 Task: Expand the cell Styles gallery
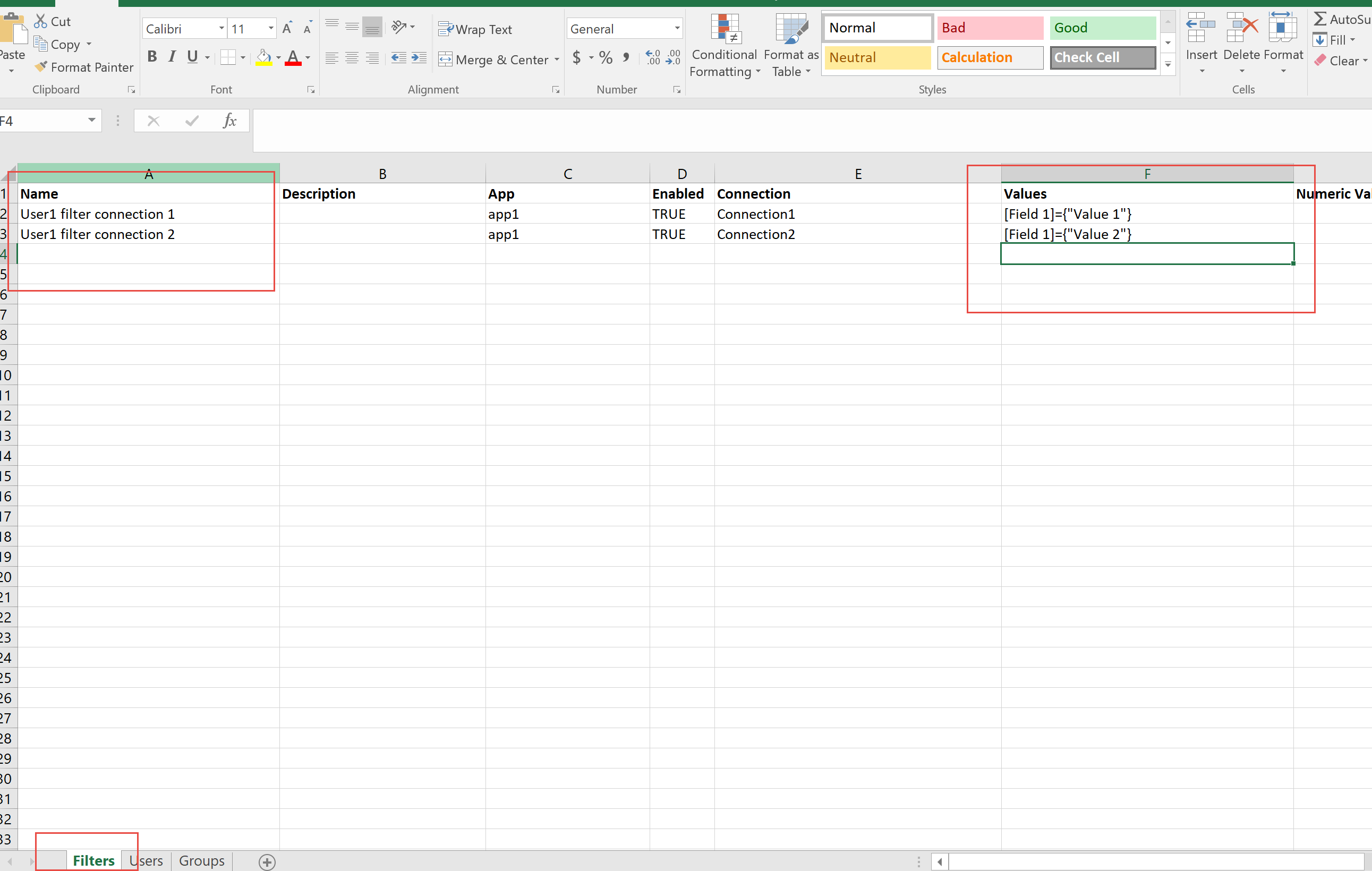[1168, 64]
